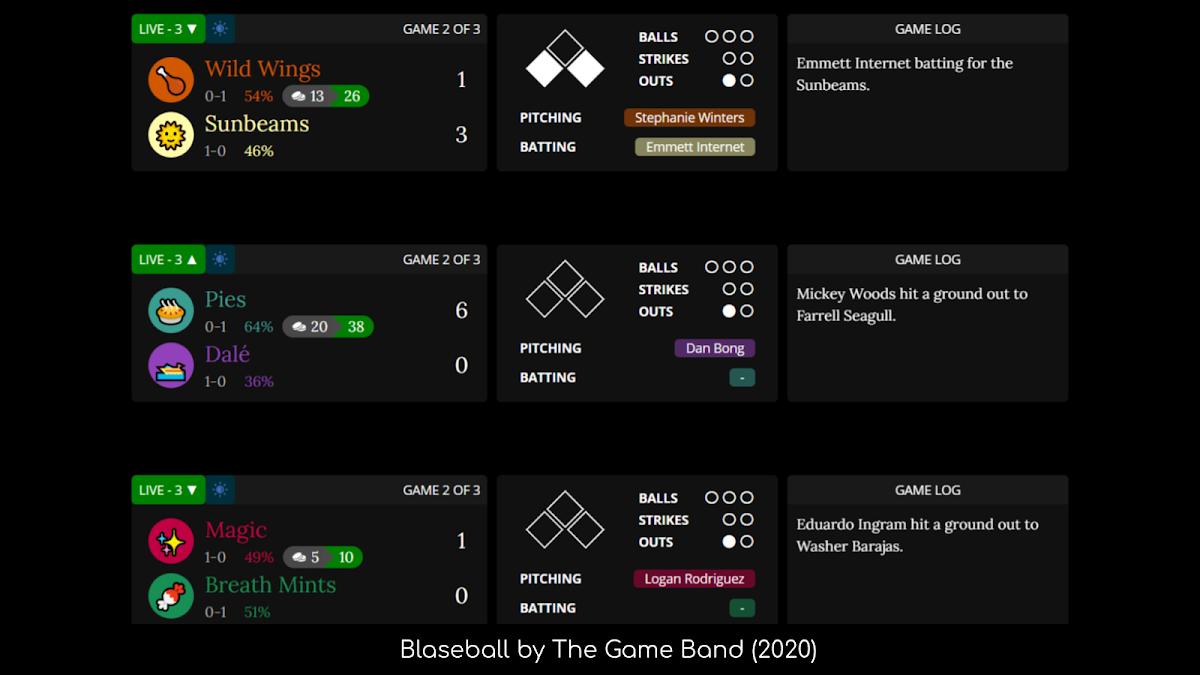Click the first strikes circle in Wild Wings game
Image resolution: width=1200 pixels, height=675 pixels.
(729, 59)
